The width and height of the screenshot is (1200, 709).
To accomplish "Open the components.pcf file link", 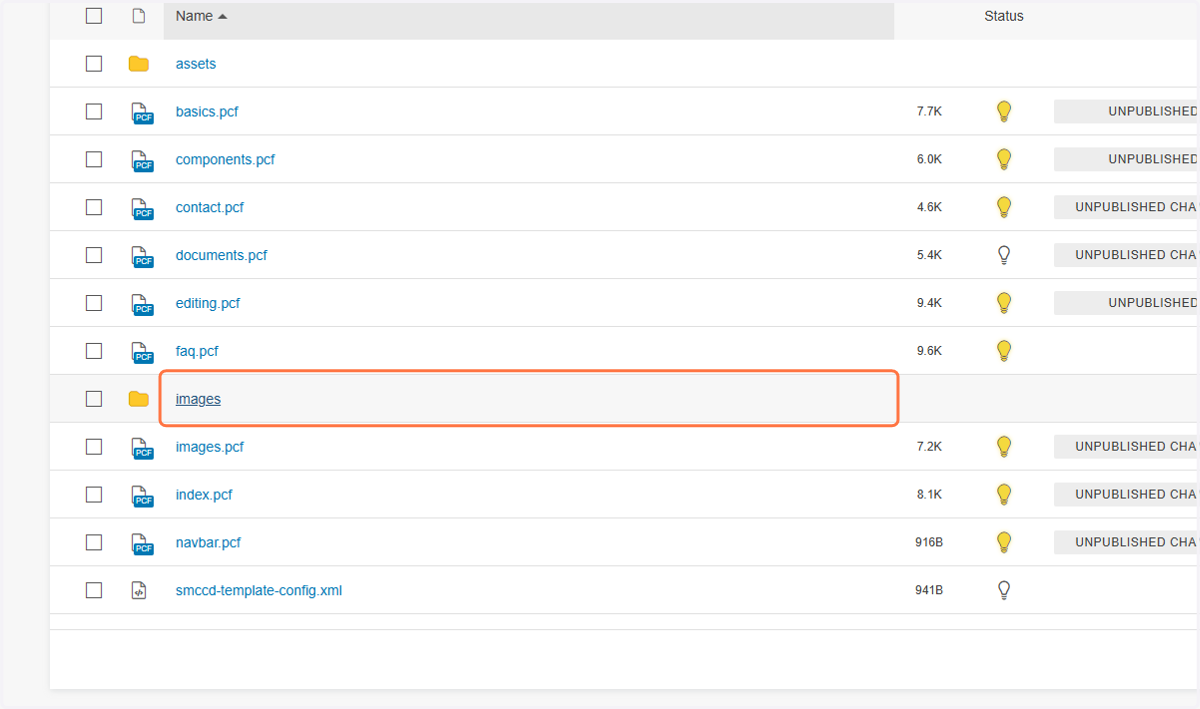I will (225, 159).
